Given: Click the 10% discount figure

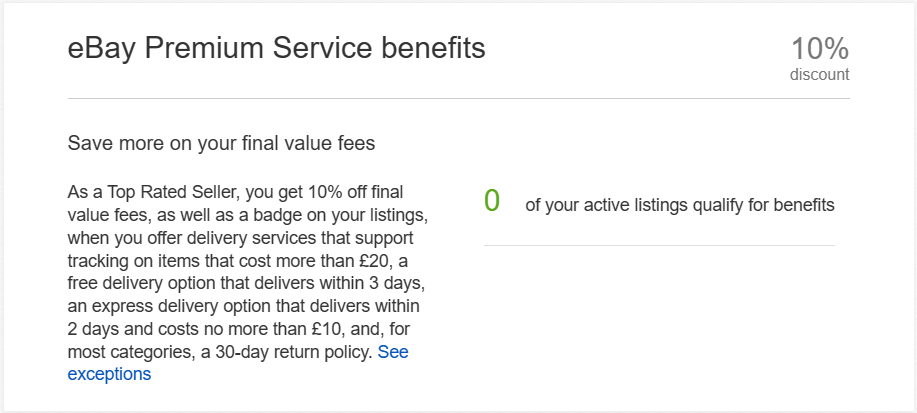Looking at the screenshot, I should [x=819, y=48].
